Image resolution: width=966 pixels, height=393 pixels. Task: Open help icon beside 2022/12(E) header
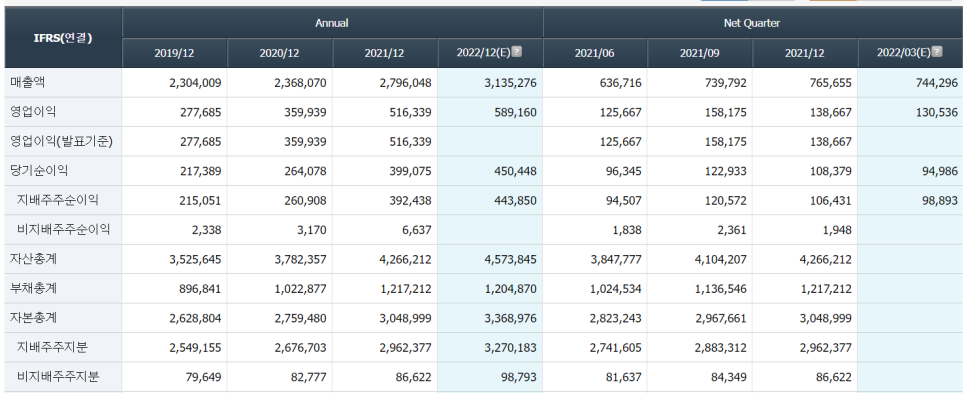[x=517, y=52]
